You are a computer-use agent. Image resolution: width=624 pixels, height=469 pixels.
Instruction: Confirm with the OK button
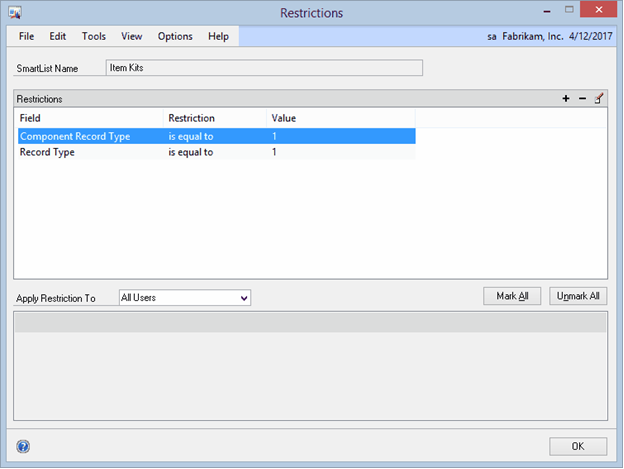(578, 446)
